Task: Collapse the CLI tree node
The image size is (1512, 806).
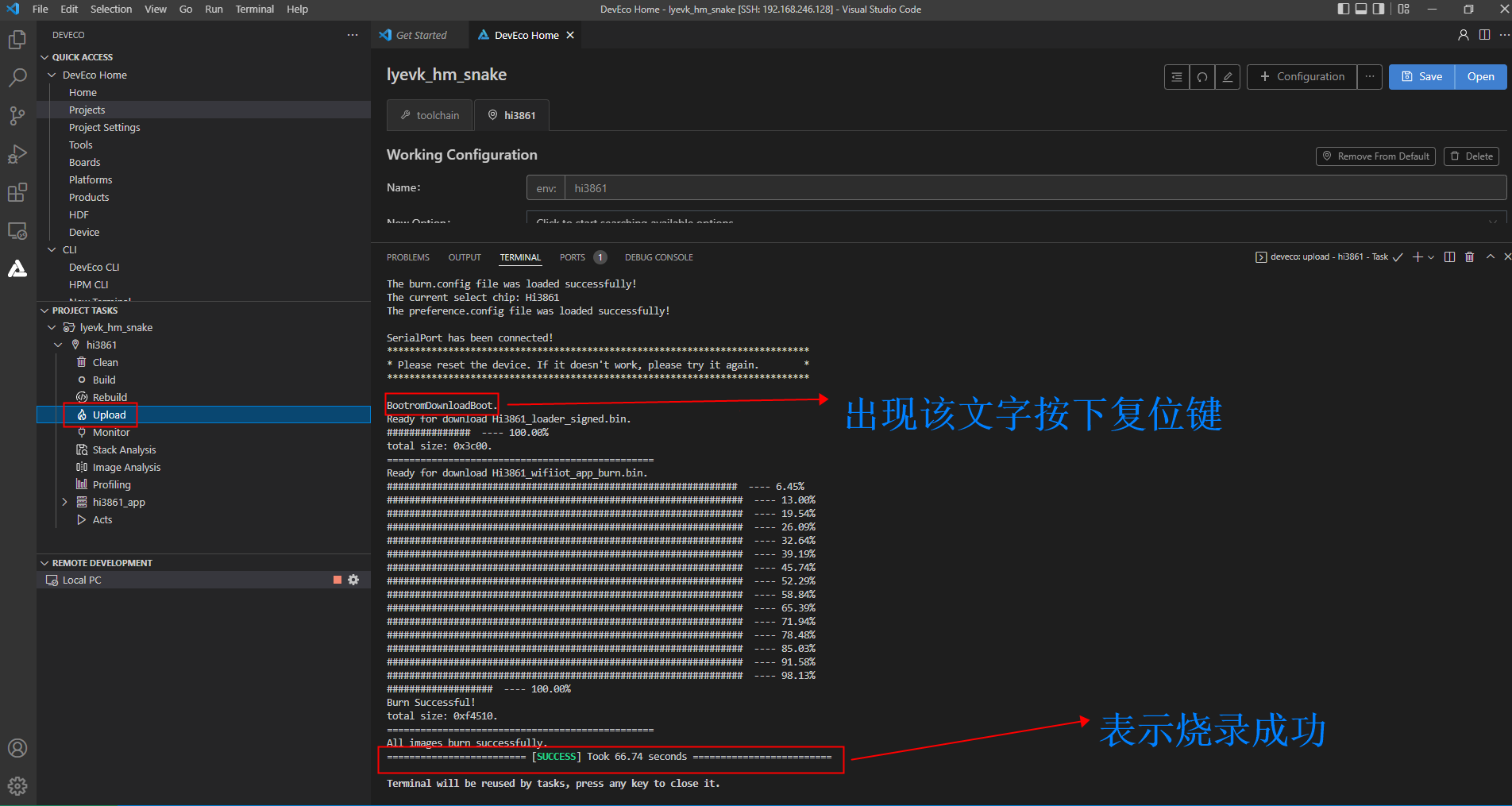Action: click(52, 249)
